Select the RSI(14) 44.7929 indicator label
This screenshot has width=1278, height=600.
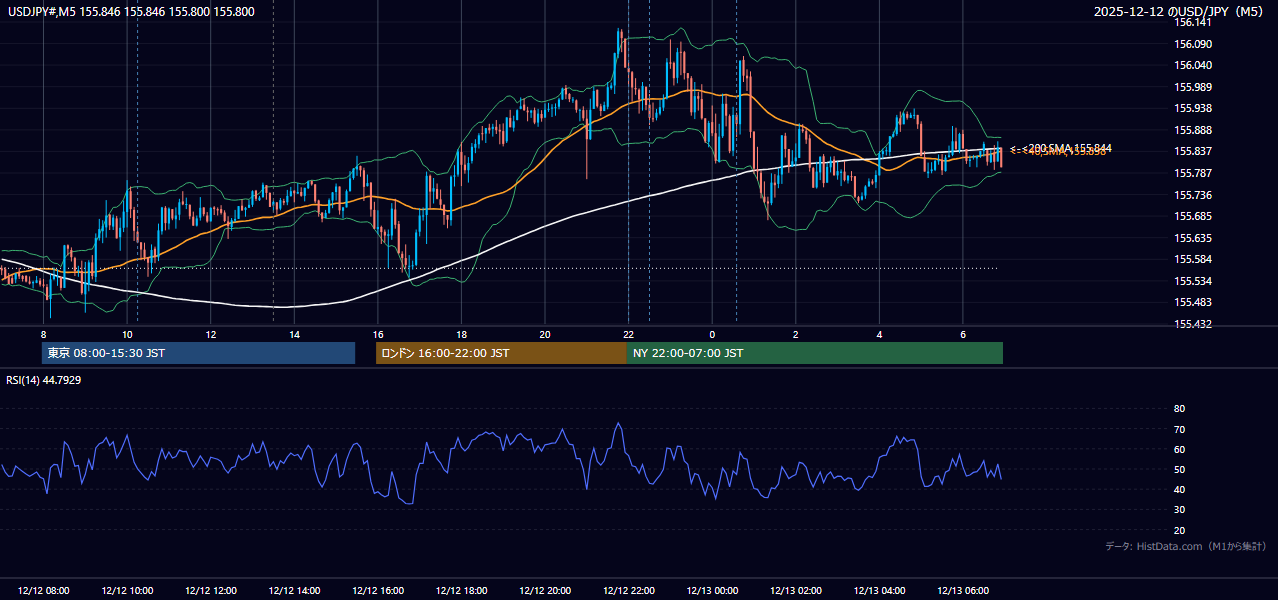tap(42, 379)
